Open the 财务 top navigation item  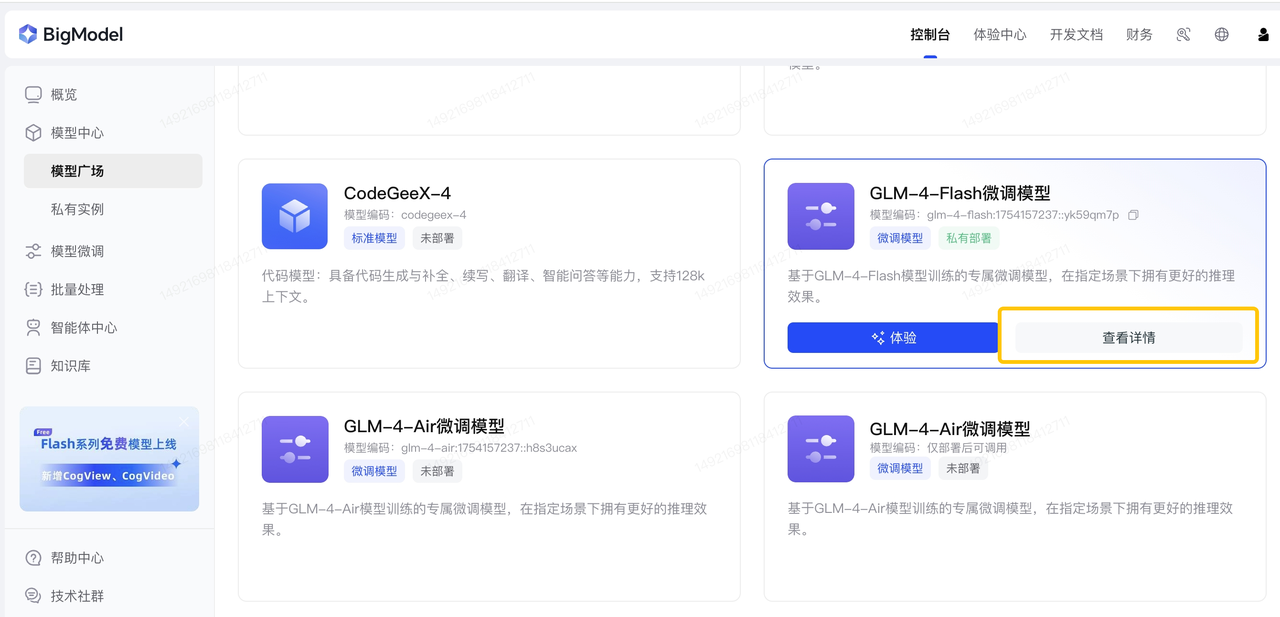1139,34
